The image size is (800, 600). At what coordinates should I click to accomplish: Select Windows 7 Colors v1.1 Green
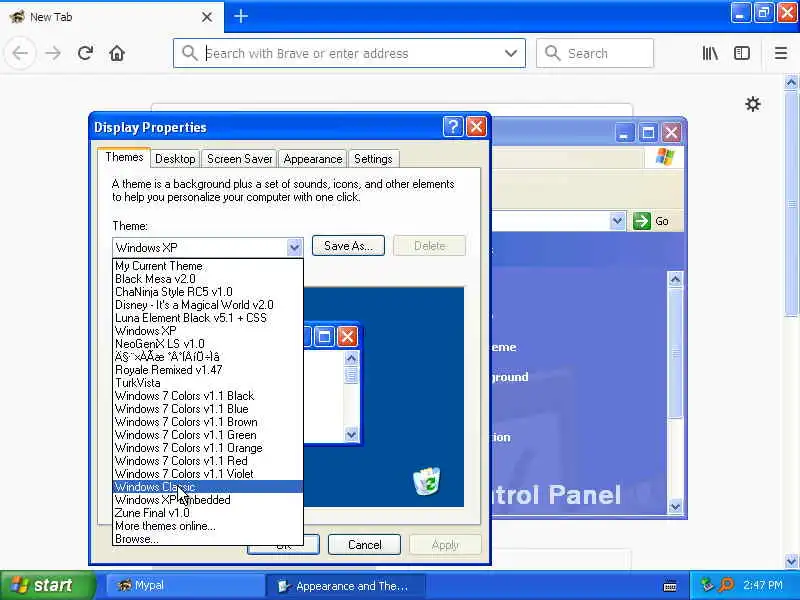(x=208, y=435)
